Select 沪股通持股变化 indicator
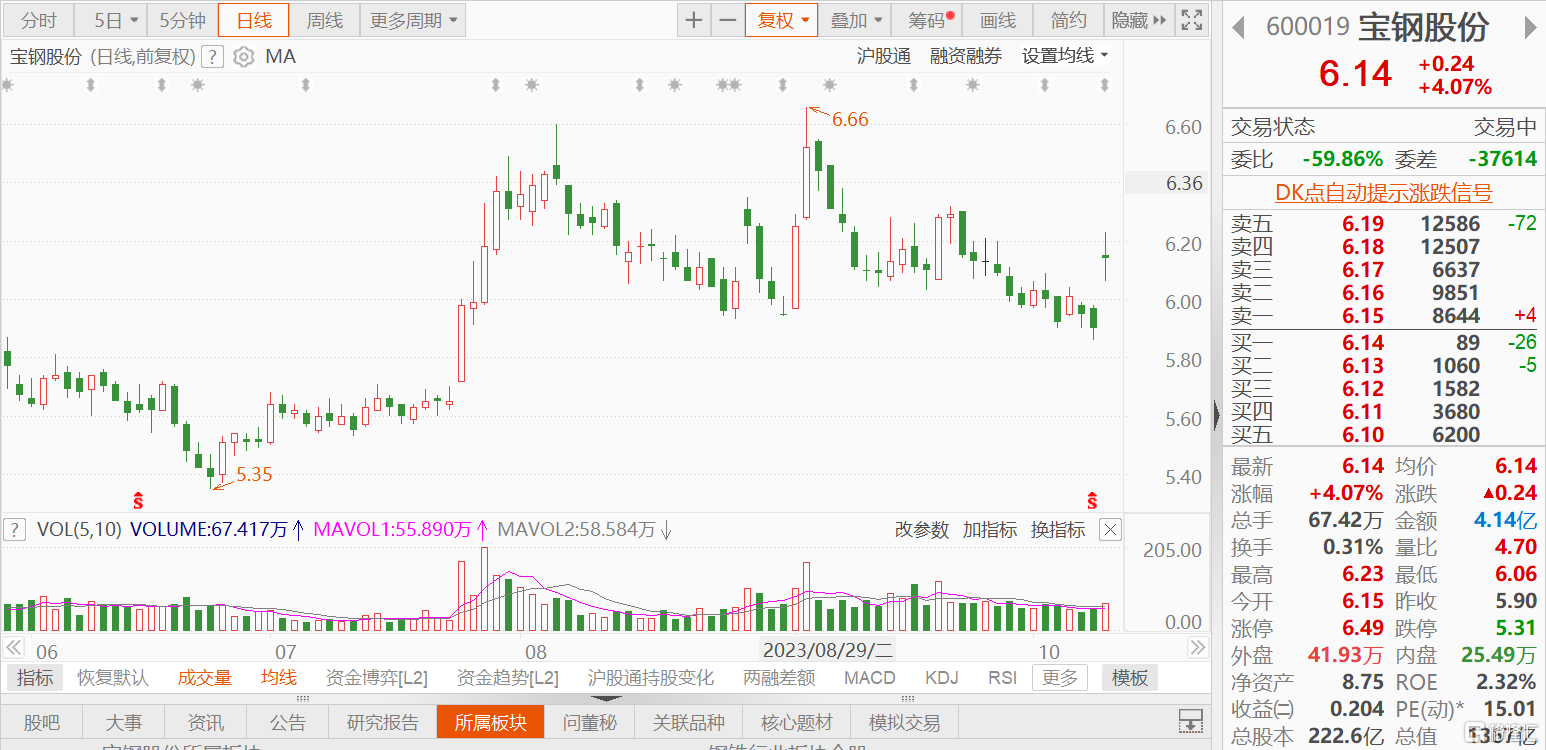Image resolution: width=1546 pixels, height=750 pixels. (651, 678)
